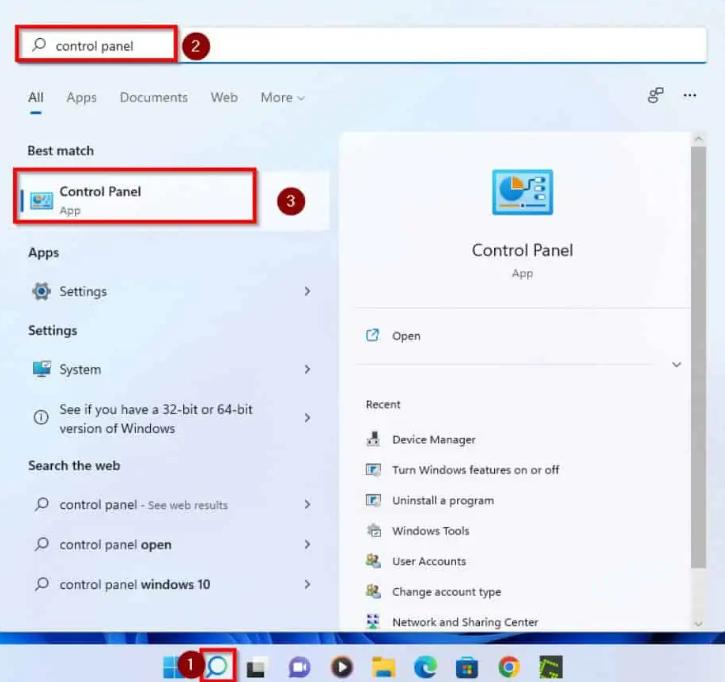The image size is (725, 682).
Task: Expand more actions chevron below Open
Action: 676,364
